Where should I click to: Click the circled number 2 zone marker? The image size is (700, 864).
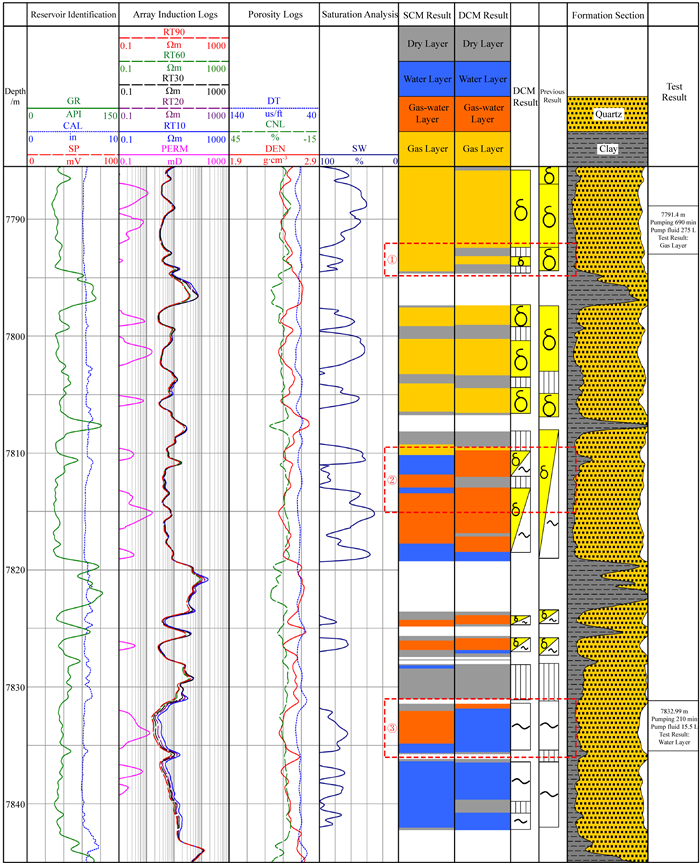tap(392, 478)
